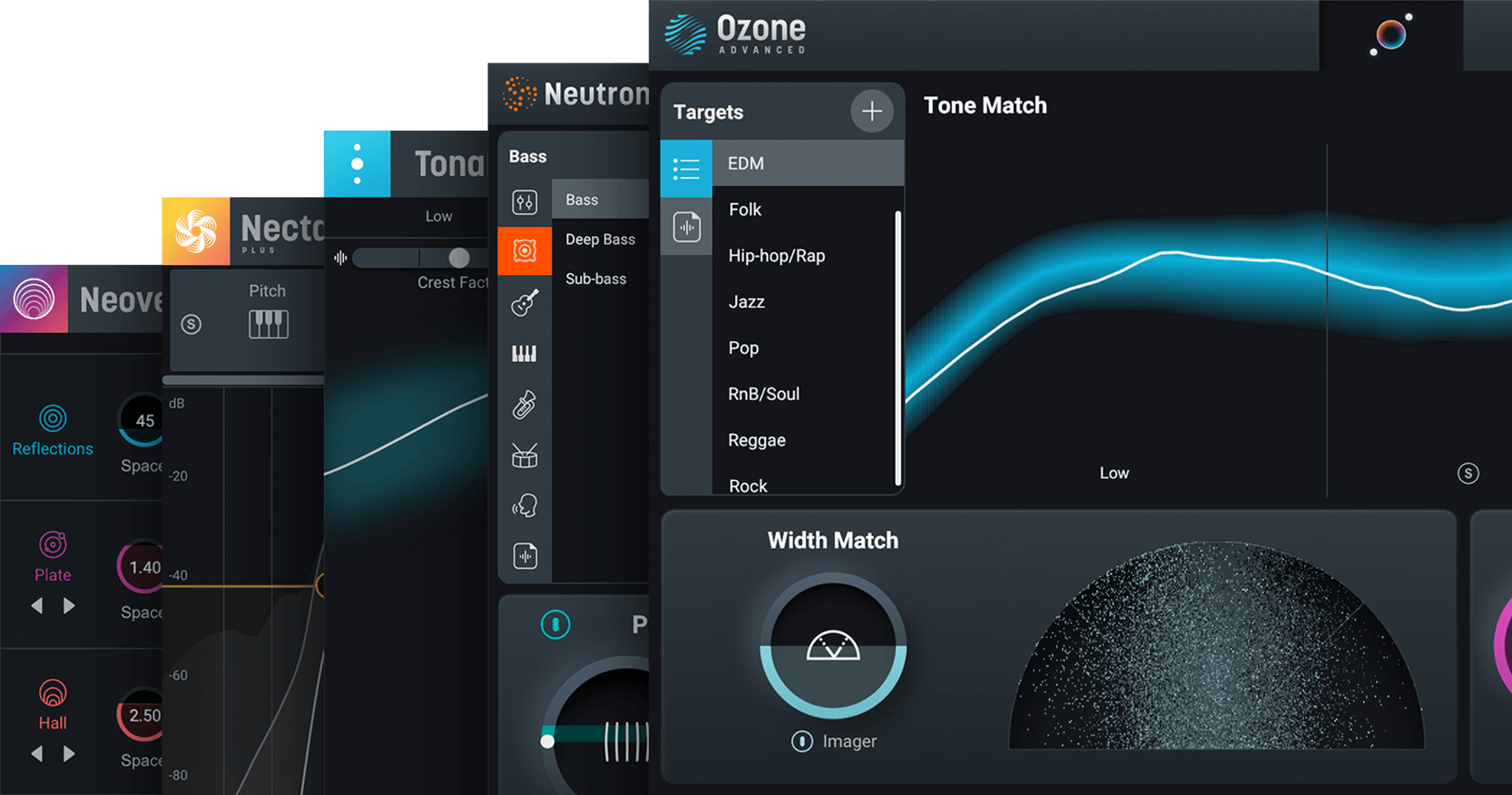Switch to the targets list view icon
This screenshot has width=1512, height=795.
coord(686,169)
